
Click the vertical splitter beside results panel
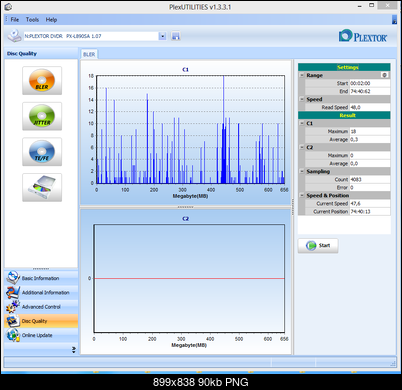tap(293, 207)
